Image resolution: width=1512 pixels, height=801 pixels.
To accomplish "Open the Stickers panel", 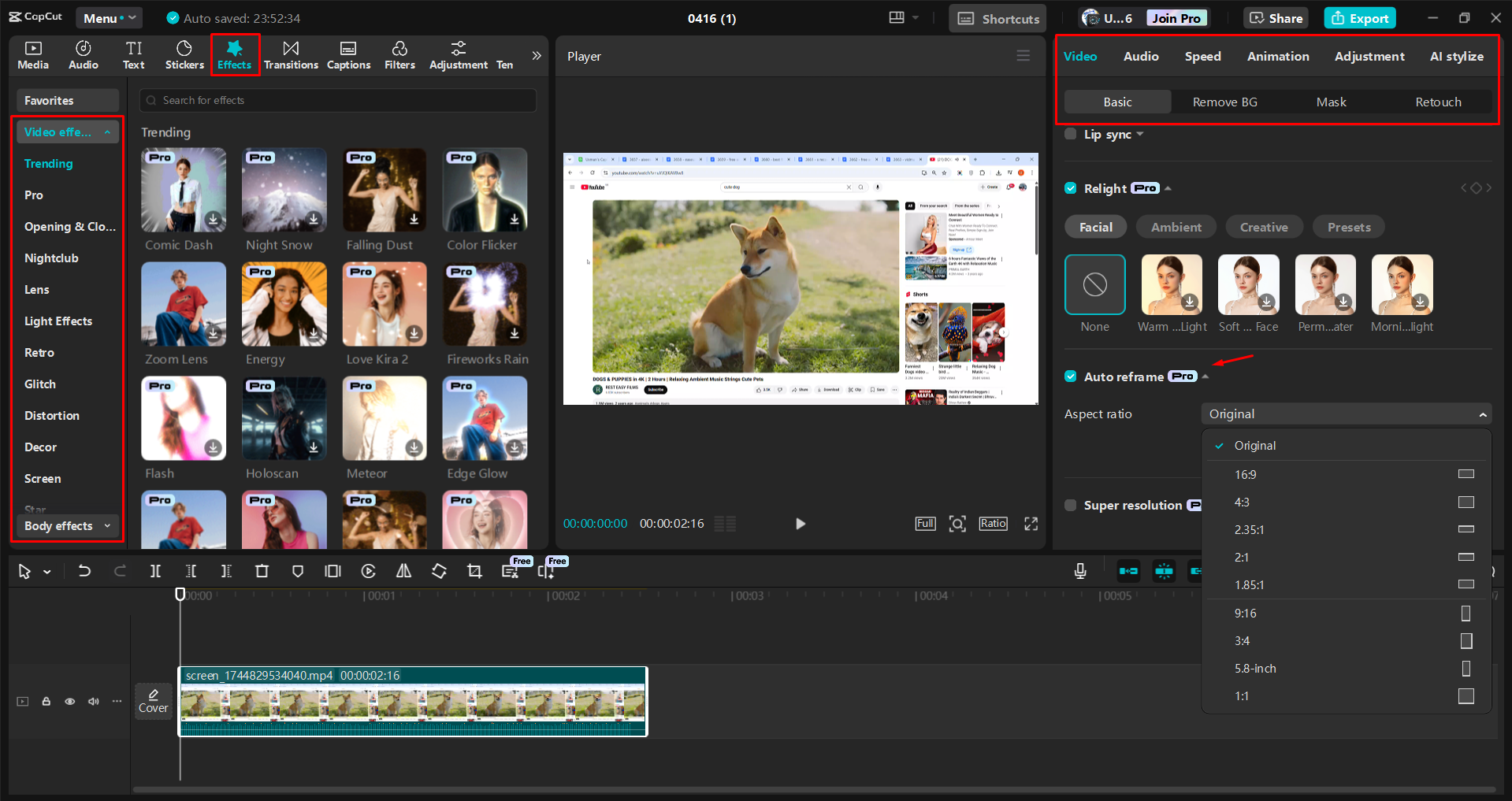I will 184,55.
